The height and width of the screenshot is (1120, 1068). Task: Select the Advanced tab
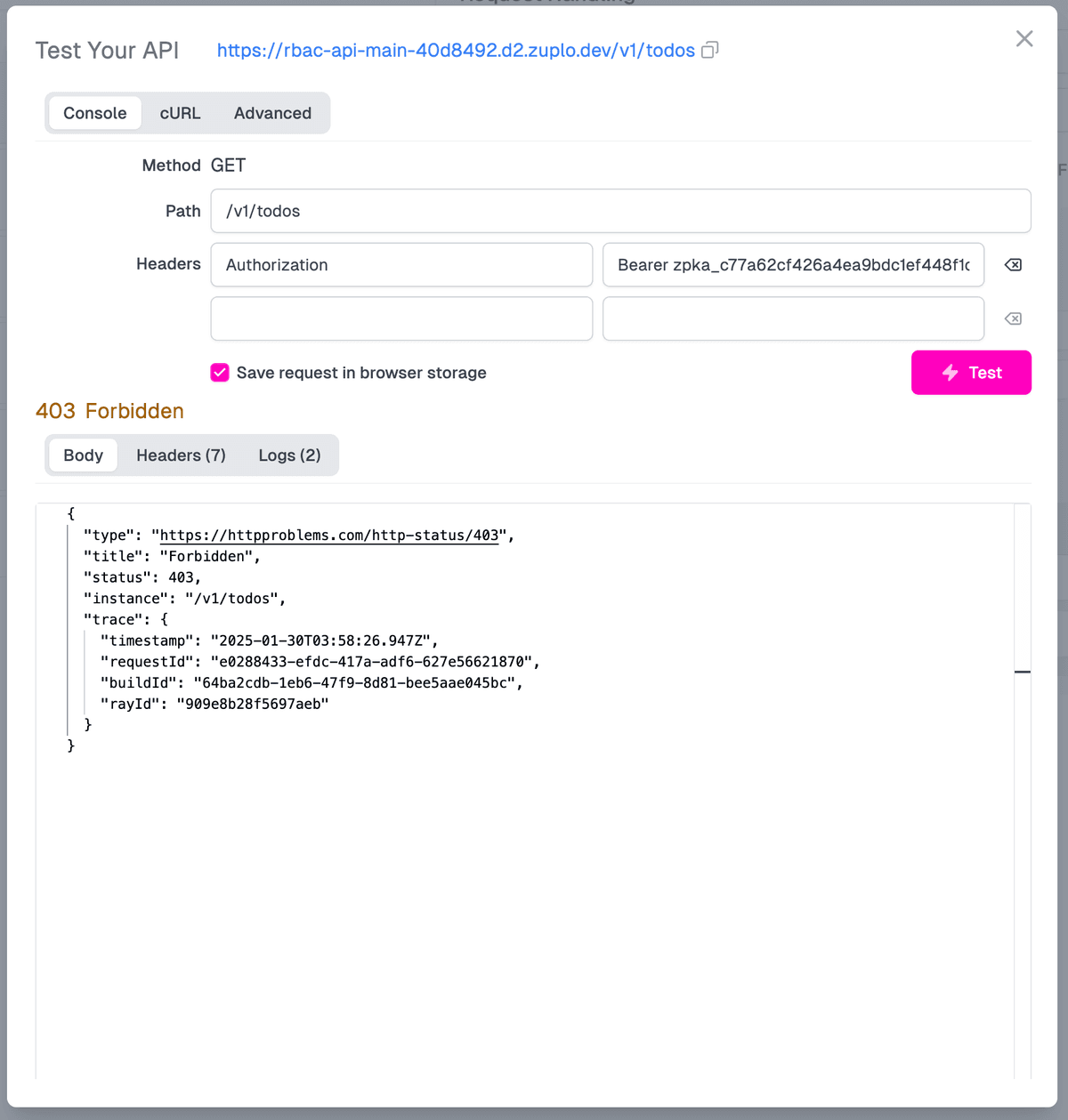point(272,113)
